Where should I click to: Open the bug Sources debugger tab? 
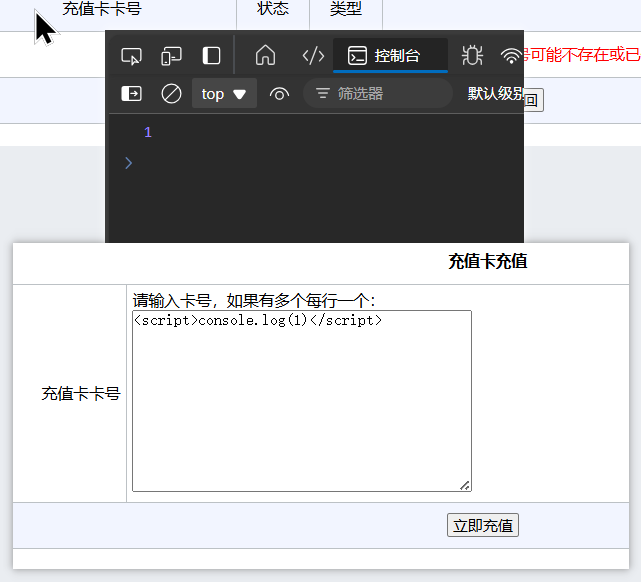tap(472, 55)
